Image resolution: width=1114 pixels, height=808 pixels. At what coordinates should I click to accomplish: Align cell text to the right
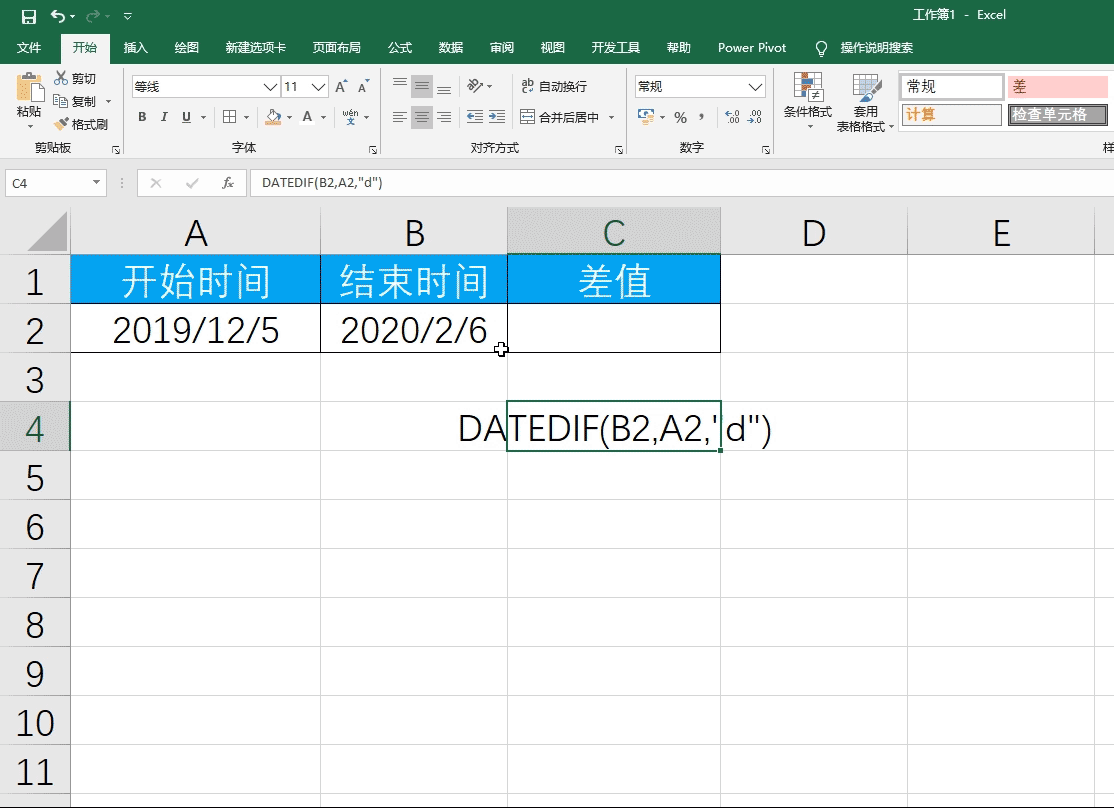pyautogui.click(x=444, y=117)
